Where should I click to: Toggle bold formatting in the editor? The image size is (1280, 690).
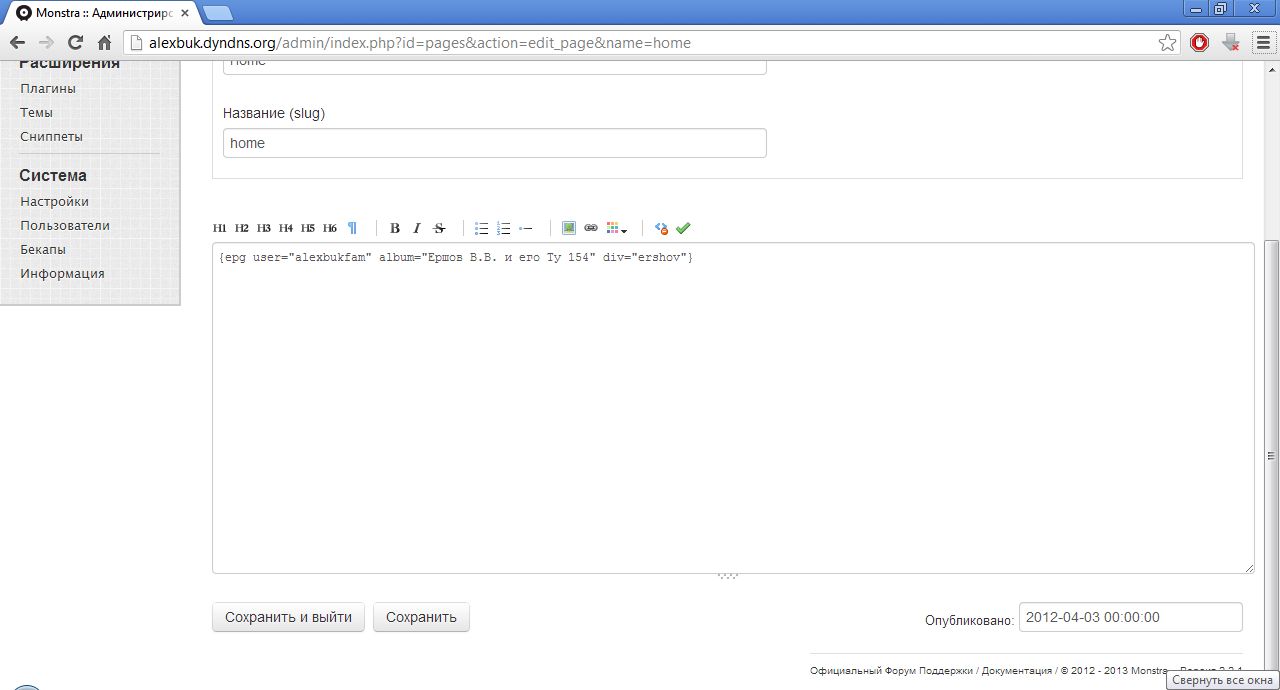point(395,228)
